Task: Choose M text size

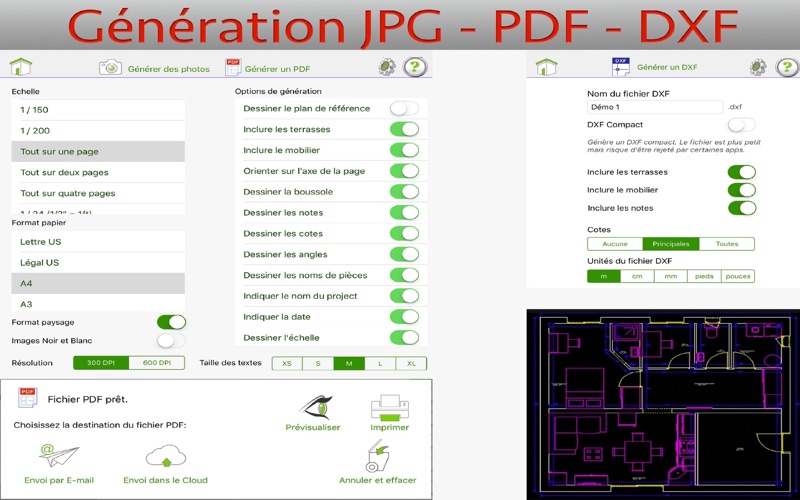Action: point(349,364)
